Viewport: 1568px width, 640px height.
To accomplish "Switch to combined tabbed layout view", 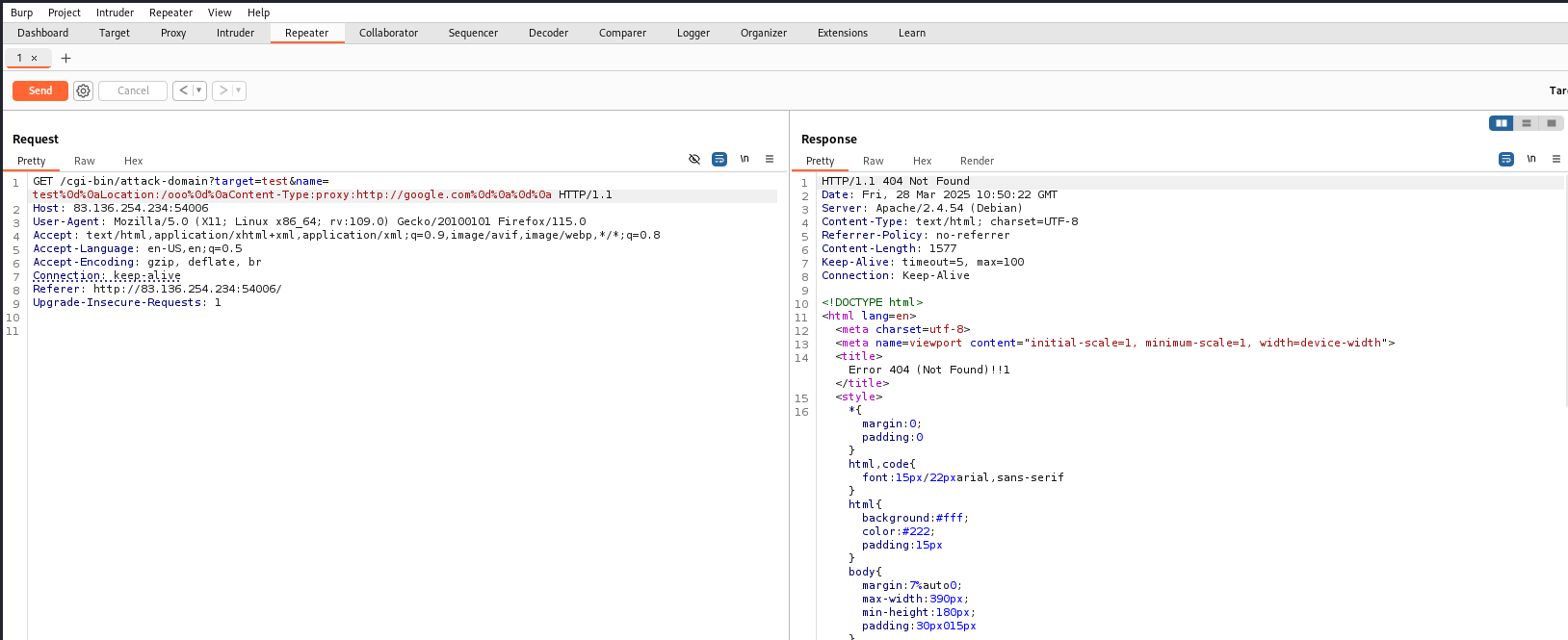I will (1552, 123).
